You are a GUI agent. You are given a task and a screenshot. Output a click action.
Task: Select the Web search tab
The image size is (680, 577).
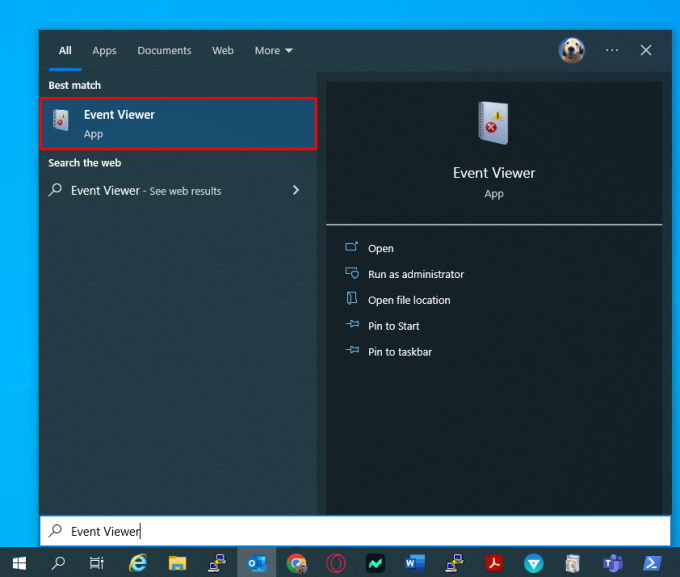[x=223, y=50]
